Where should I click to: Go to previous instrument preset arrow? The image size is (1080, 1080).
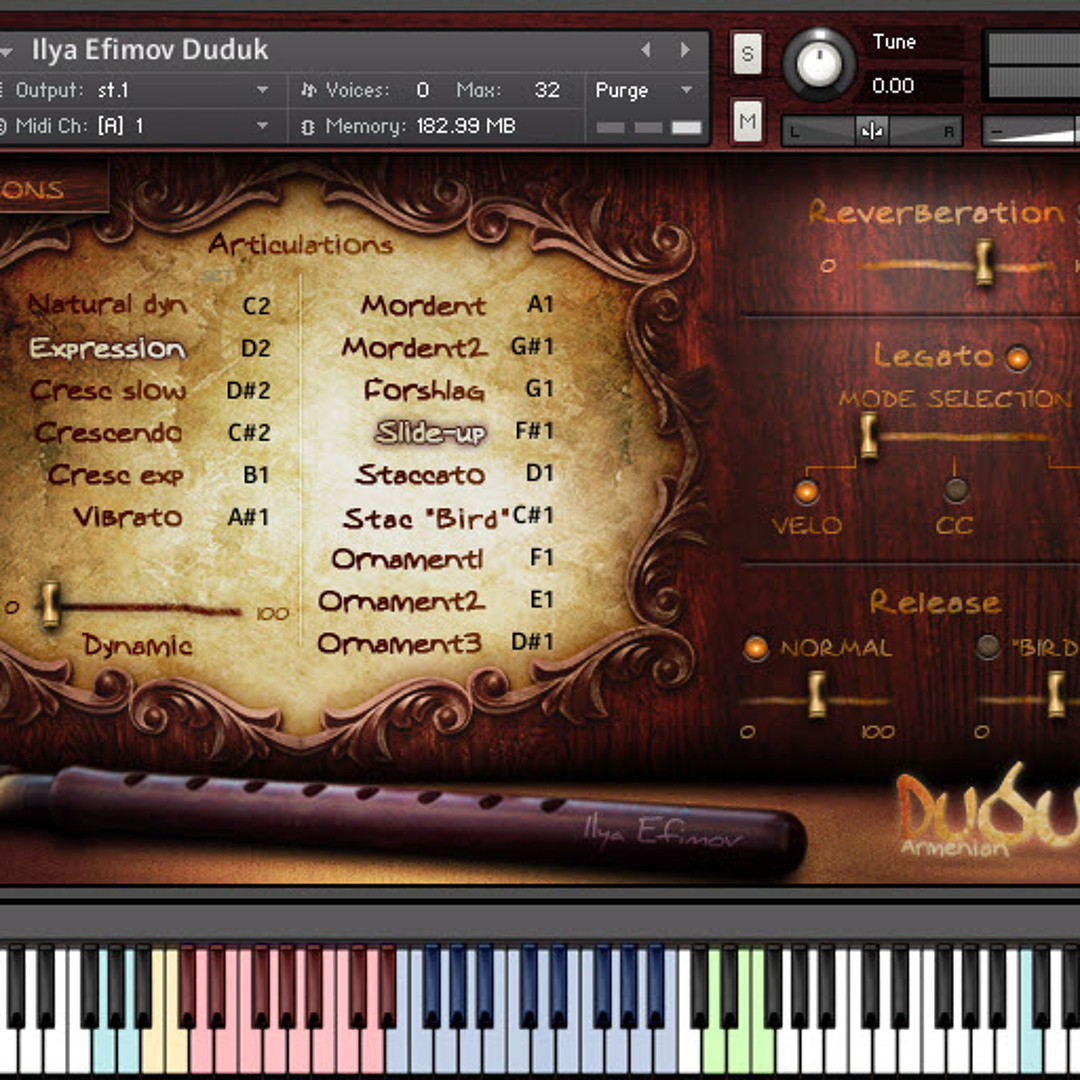coord(646,50)
